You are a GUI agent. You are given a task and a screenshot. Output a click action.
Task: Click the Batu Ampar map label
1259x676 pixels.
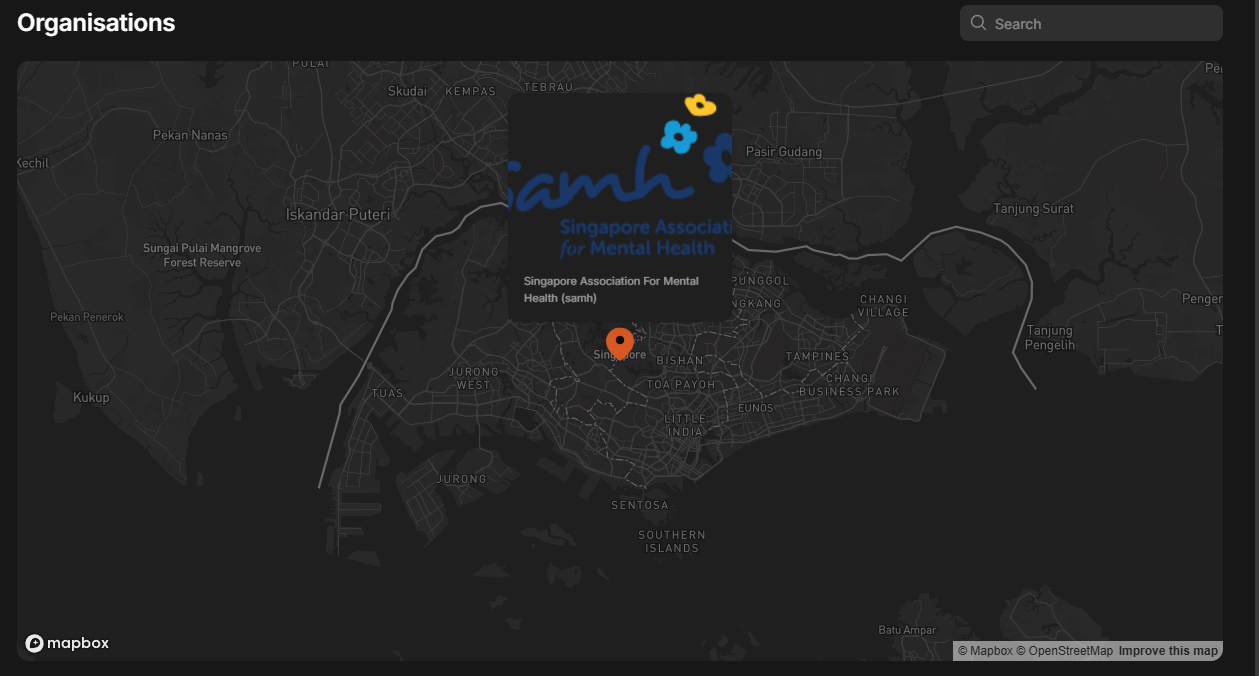tap(907, 630)
